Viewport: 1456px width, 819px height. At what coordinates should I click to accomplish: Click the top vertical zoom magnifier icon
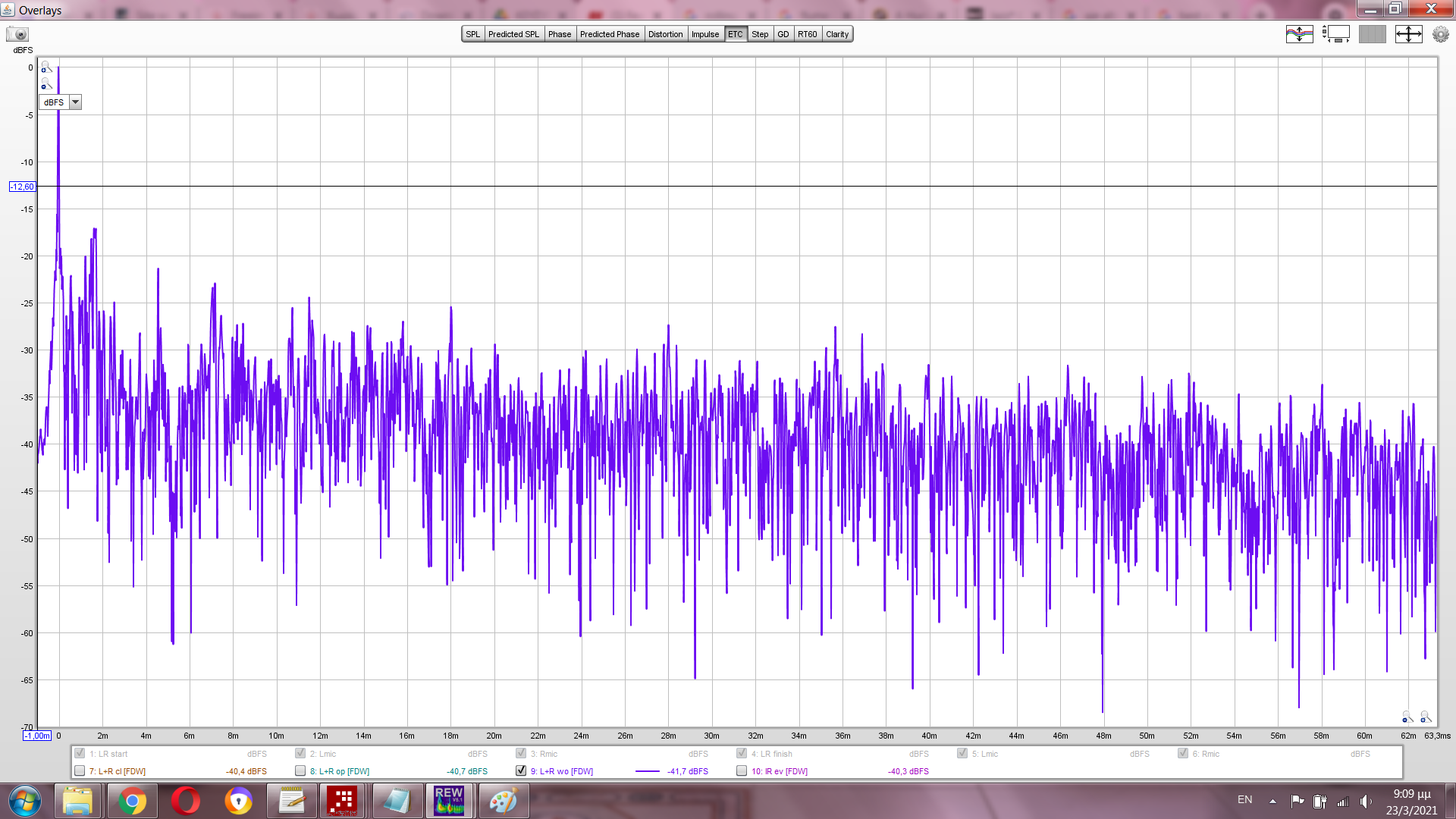pyautogui.click(x=45, y=67)
